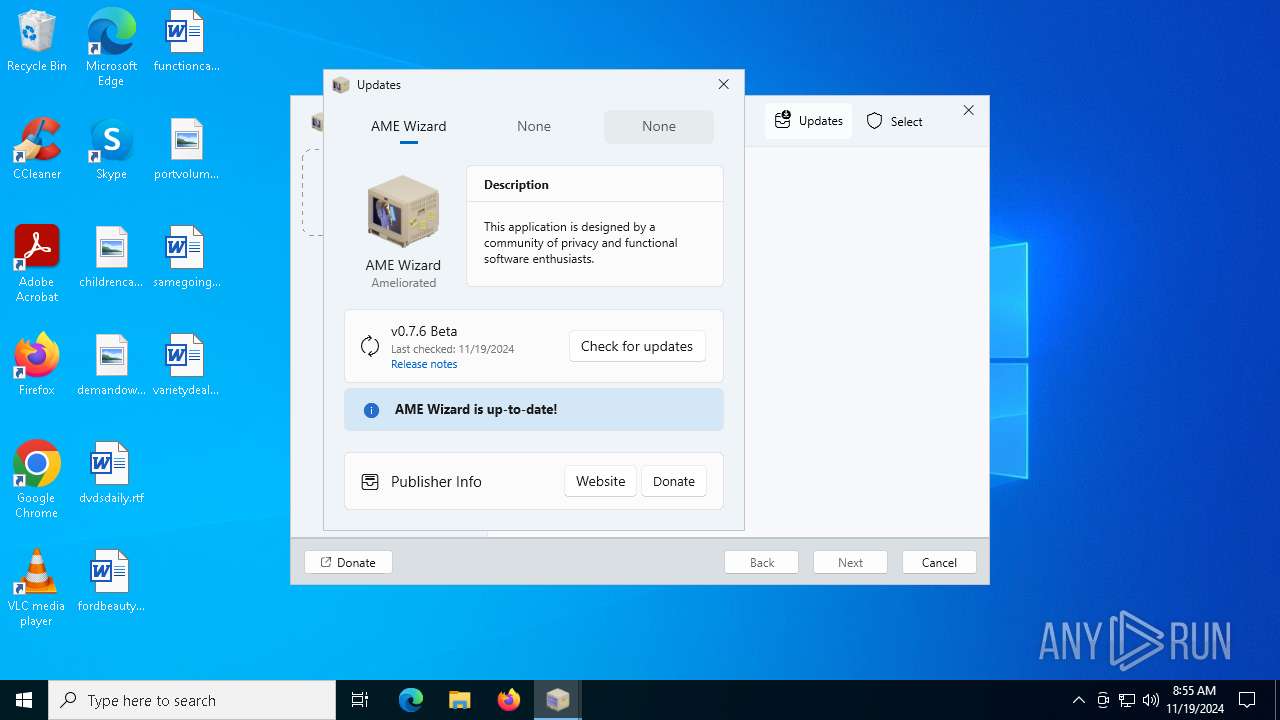Image resolution: width=1280 pixels, height=720 pixels.
Task: Open the samegoing... Word document
Action: [x=186, y=256]
